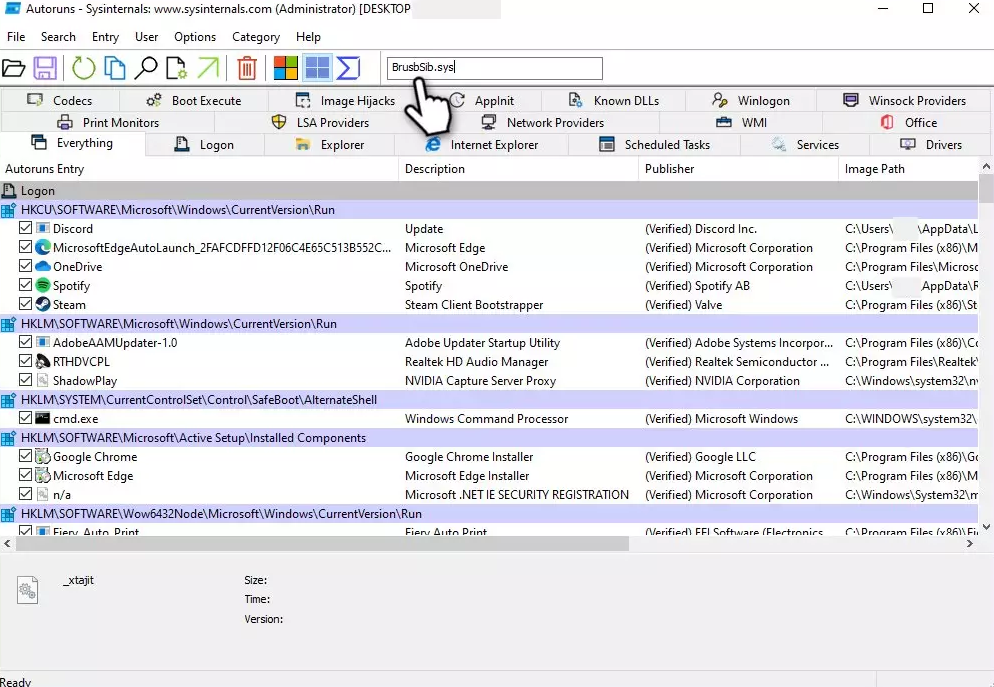The width and height of the screenshot is (994, 687).
Task: Uncheck the Discord autorun entry
Action: pos(26,229)
